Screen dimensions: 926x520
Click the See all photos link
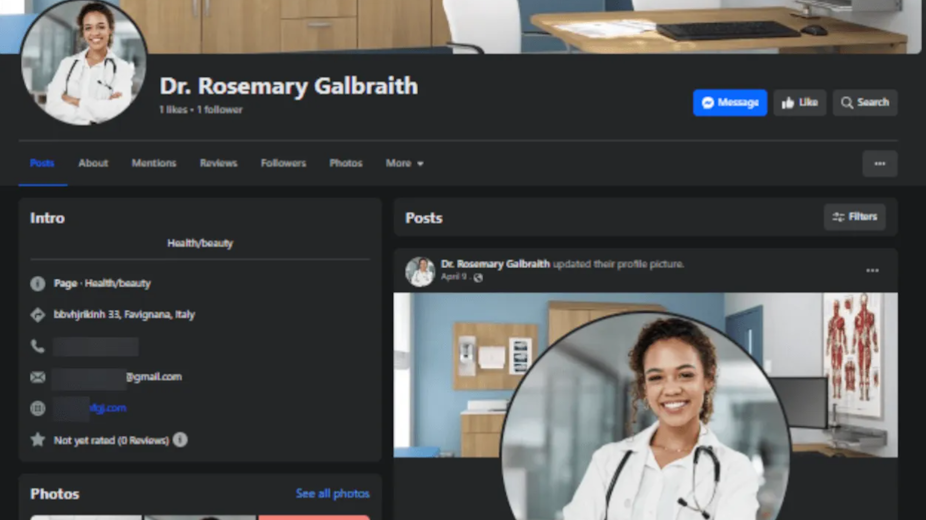click(x=332, y=494)
